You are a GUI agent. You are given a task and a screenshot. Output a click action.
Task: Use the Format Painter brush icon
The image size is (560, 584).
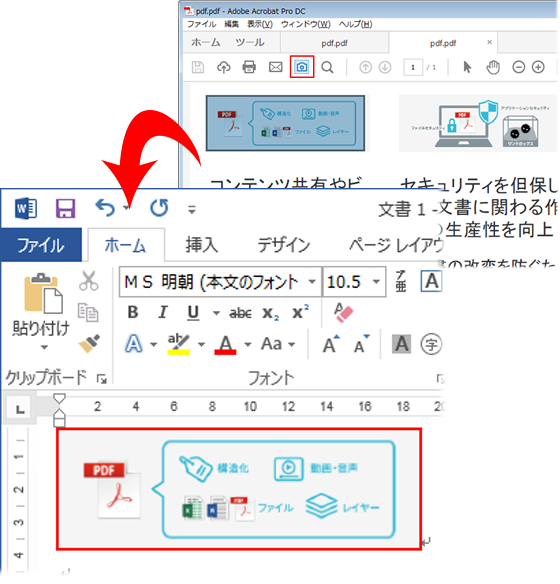pyautogui.click(x=89, y=343)
